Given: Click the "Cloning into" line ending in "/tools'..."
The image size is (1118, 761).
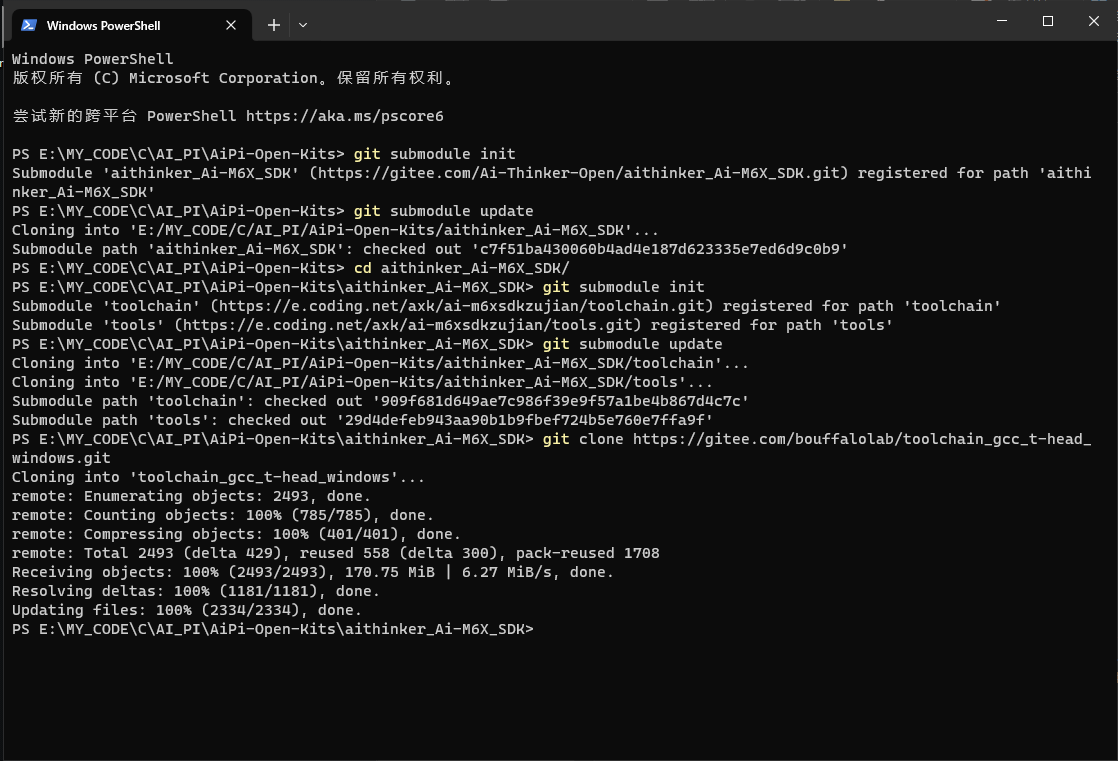Looking at the screenshot, I should pos(362,382).
